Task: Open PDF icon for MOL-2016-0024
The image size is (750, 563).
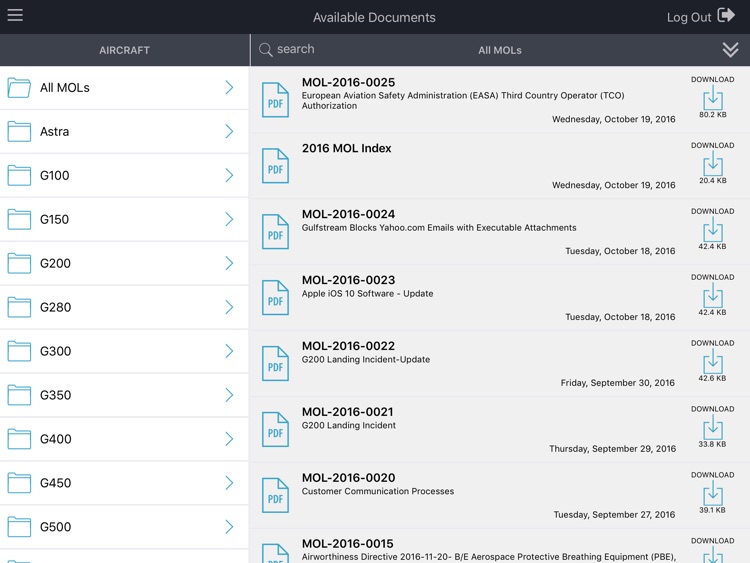Action: click(x=275, y=232)
